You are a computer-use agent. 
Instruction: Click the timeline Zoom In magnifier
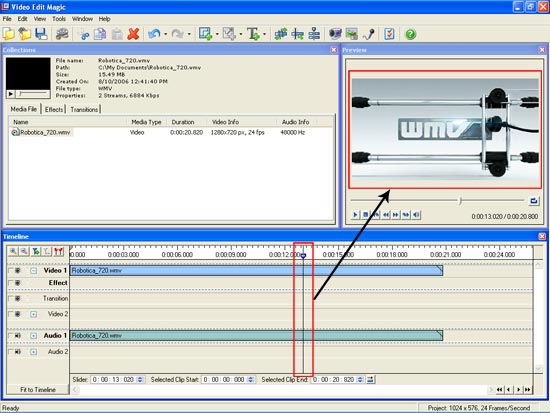pos(13,251)
